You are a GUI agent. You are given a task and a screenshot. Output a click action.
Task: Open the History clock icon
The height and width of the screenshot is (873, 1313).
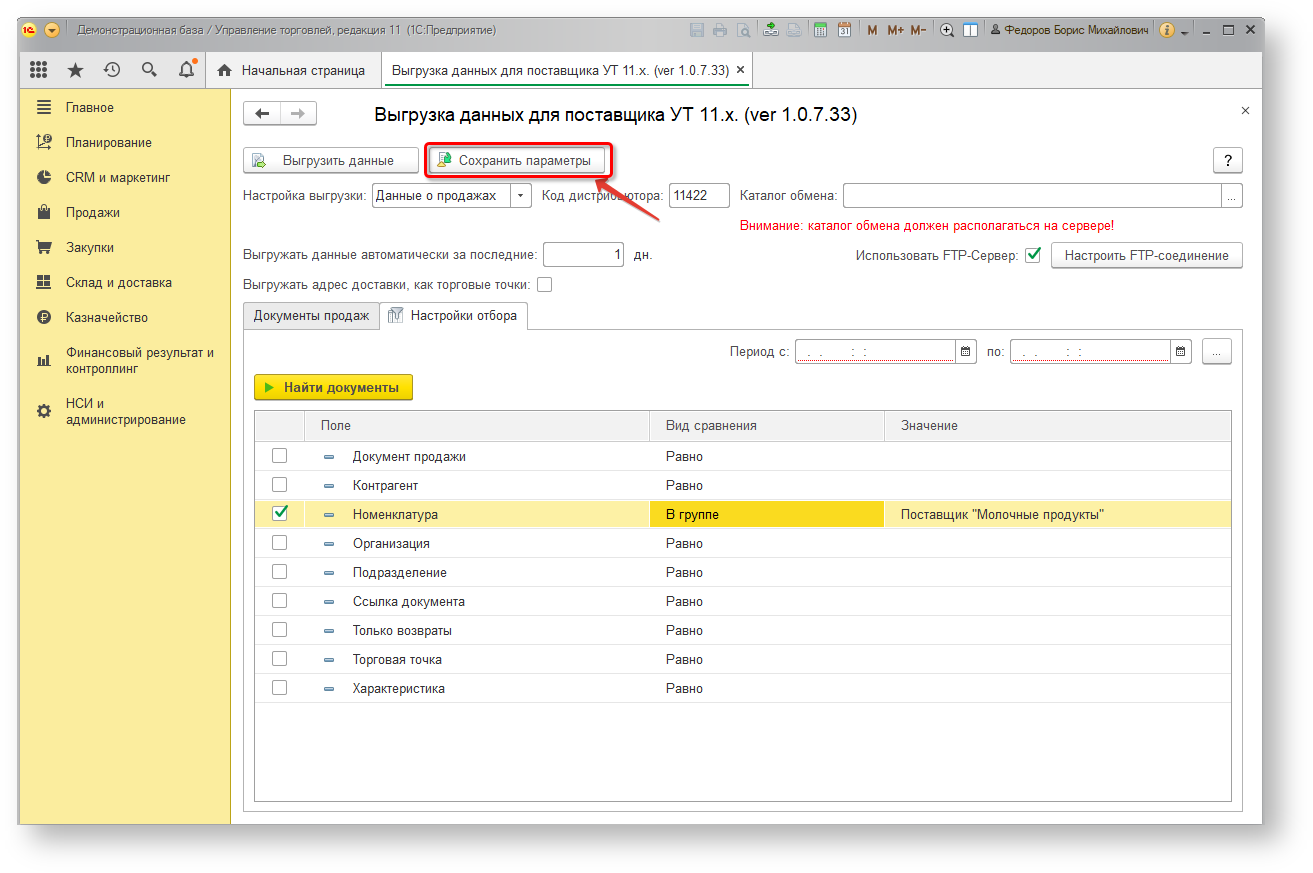(x=112, y=70)
